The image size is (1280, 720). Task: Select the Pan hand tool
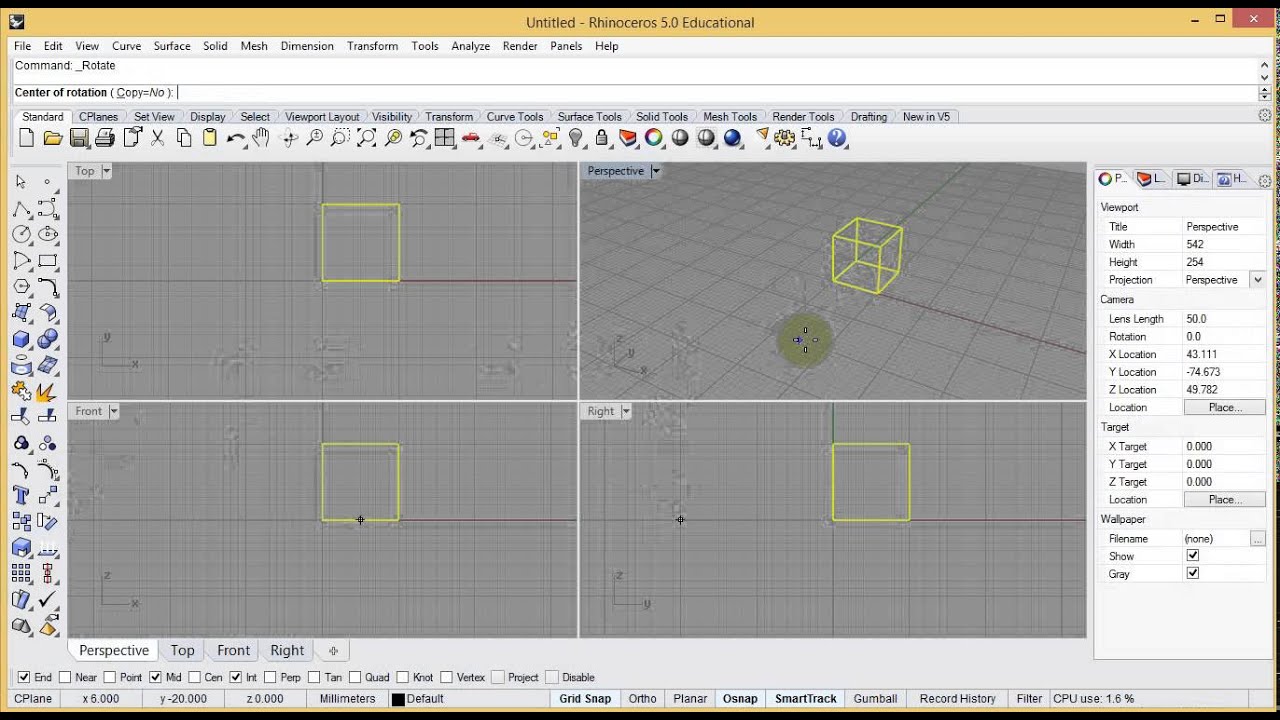coord(261,138)
